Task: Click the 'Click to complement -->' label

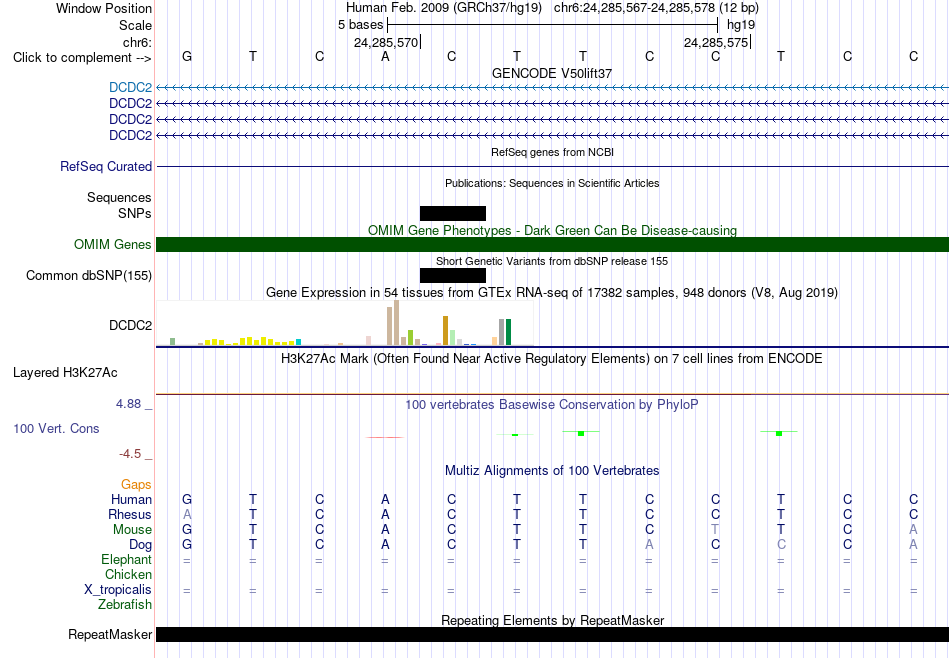Action: 82,58
